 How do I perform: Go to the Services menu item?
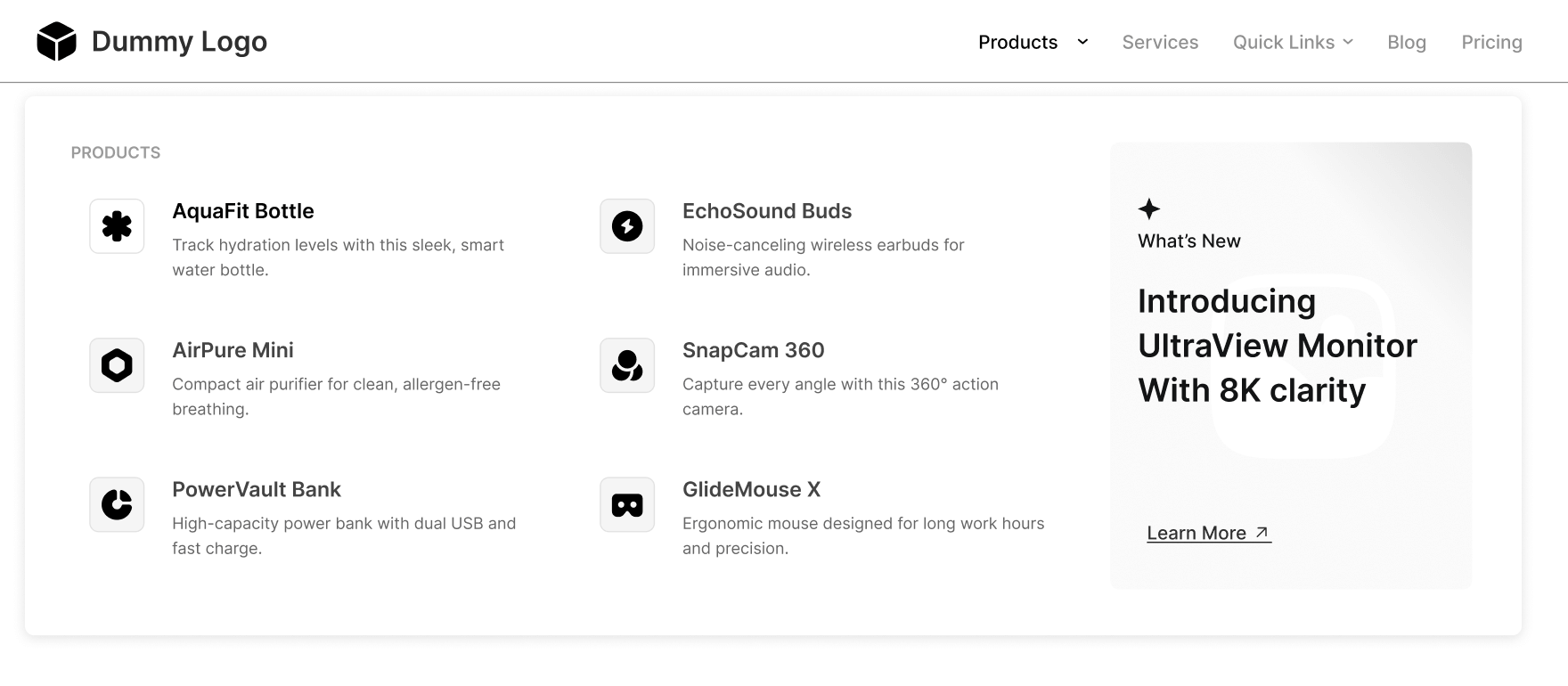pos(1160,42)
